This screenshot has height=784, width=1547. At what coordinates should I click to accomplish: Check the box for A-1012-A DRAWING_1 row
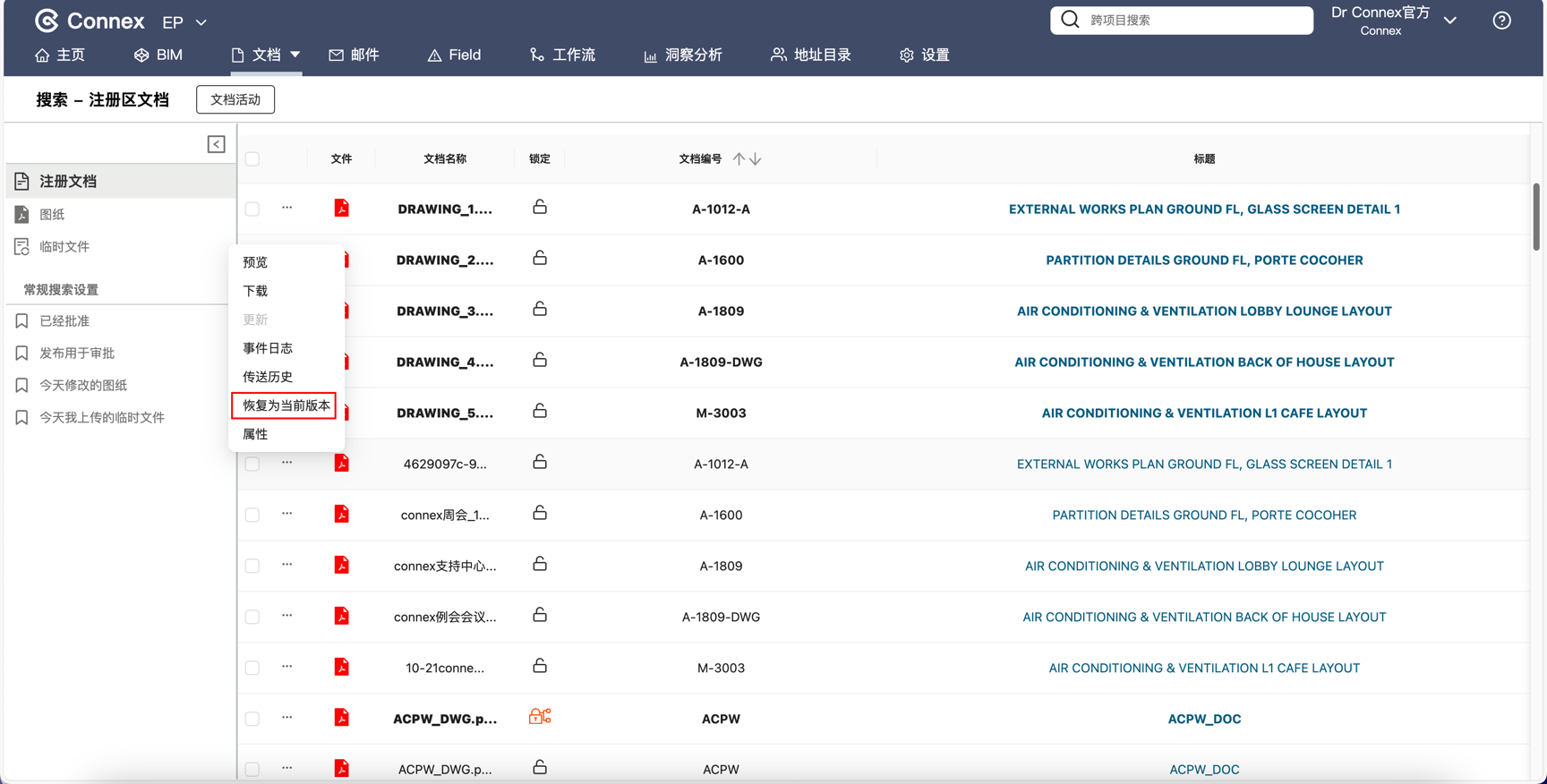tap(252, 209)
